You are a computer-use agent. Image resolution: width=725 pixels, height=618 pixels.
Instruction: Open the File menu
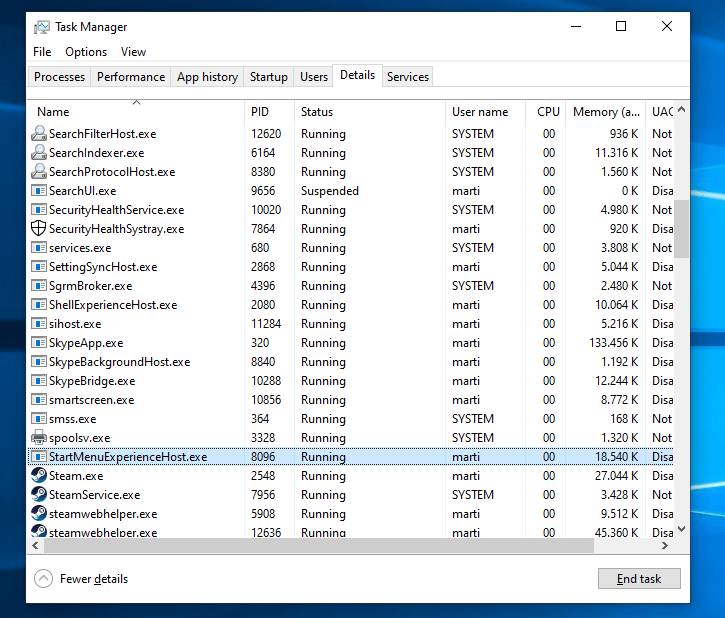(x=42, y=52)
